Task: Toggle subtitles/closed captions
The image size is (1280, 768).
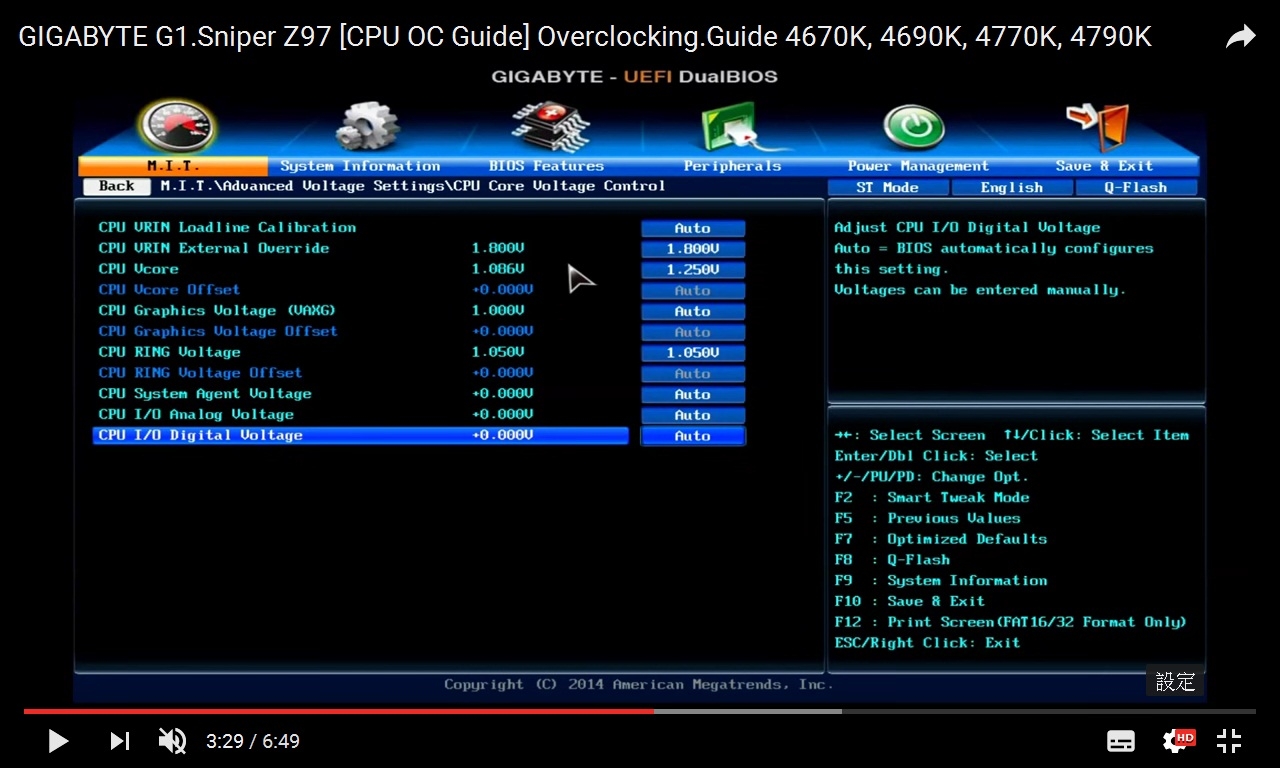Action: pos(1121,741)
